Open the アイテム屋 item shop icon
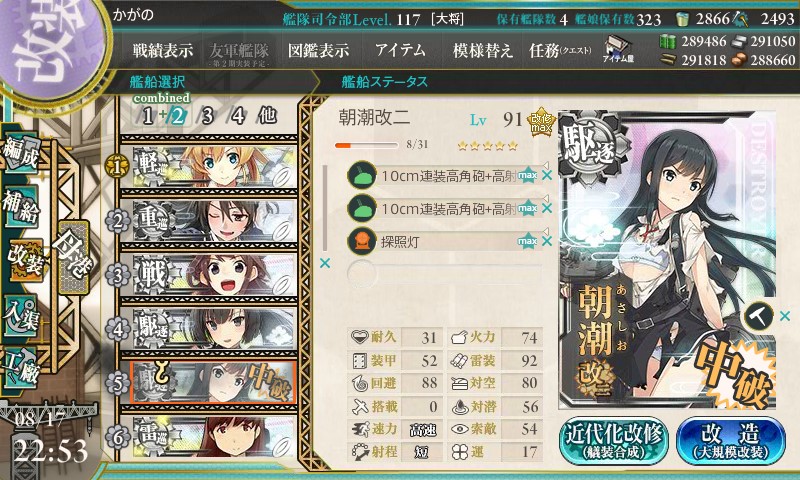This screenshot has width=800, height=480. coord(618,49)
